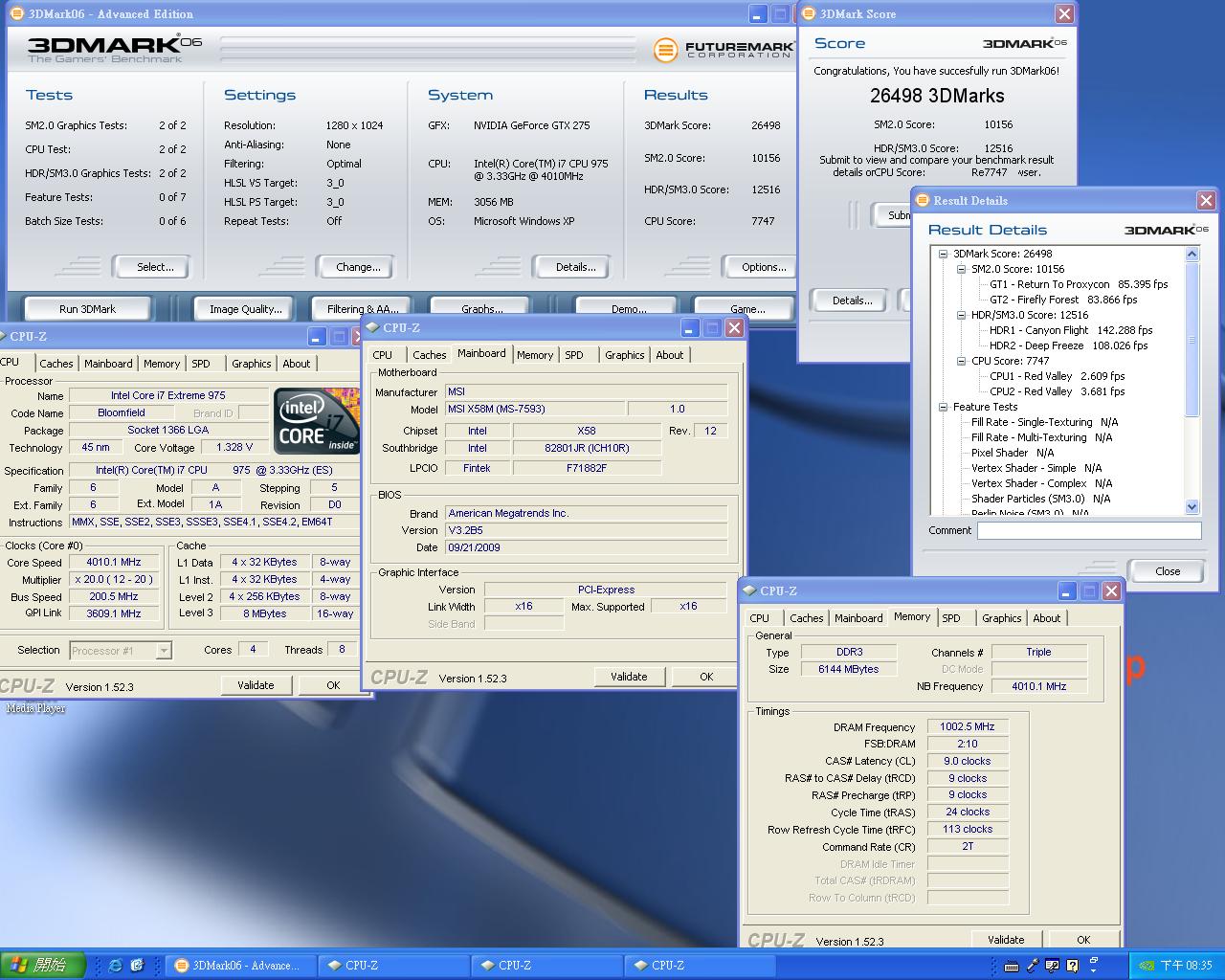Click the Result Details scrollbar up arrow
This screenshot has height=980, width=1225.
coord(1192,254)
